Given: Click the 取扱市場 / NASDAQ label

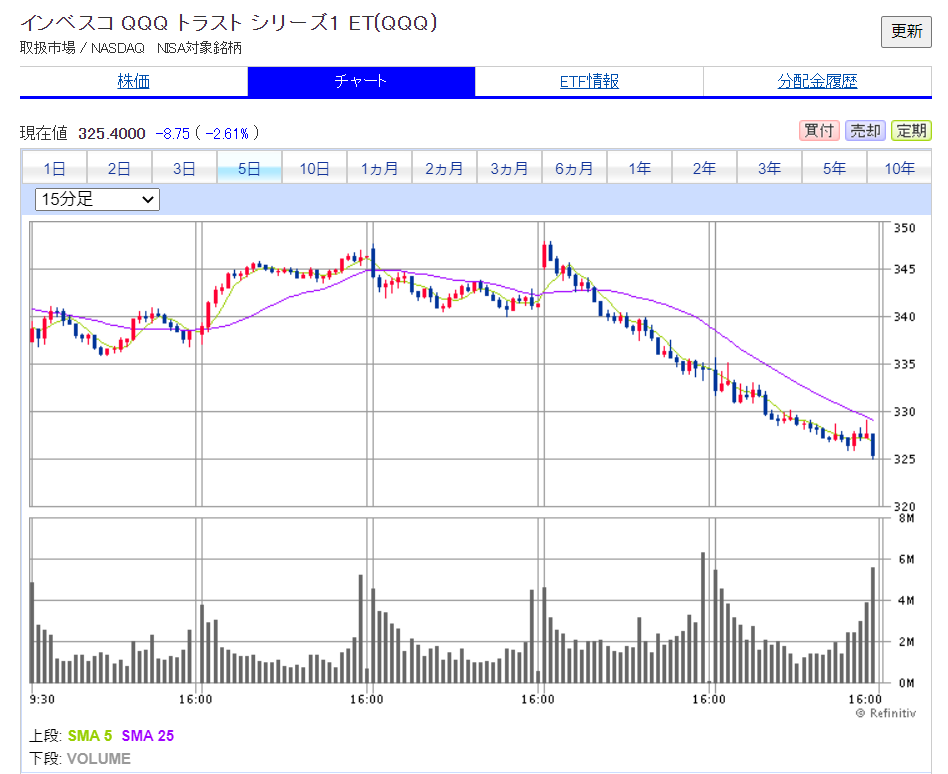Looking at the screenshot, I should point(82,48).
